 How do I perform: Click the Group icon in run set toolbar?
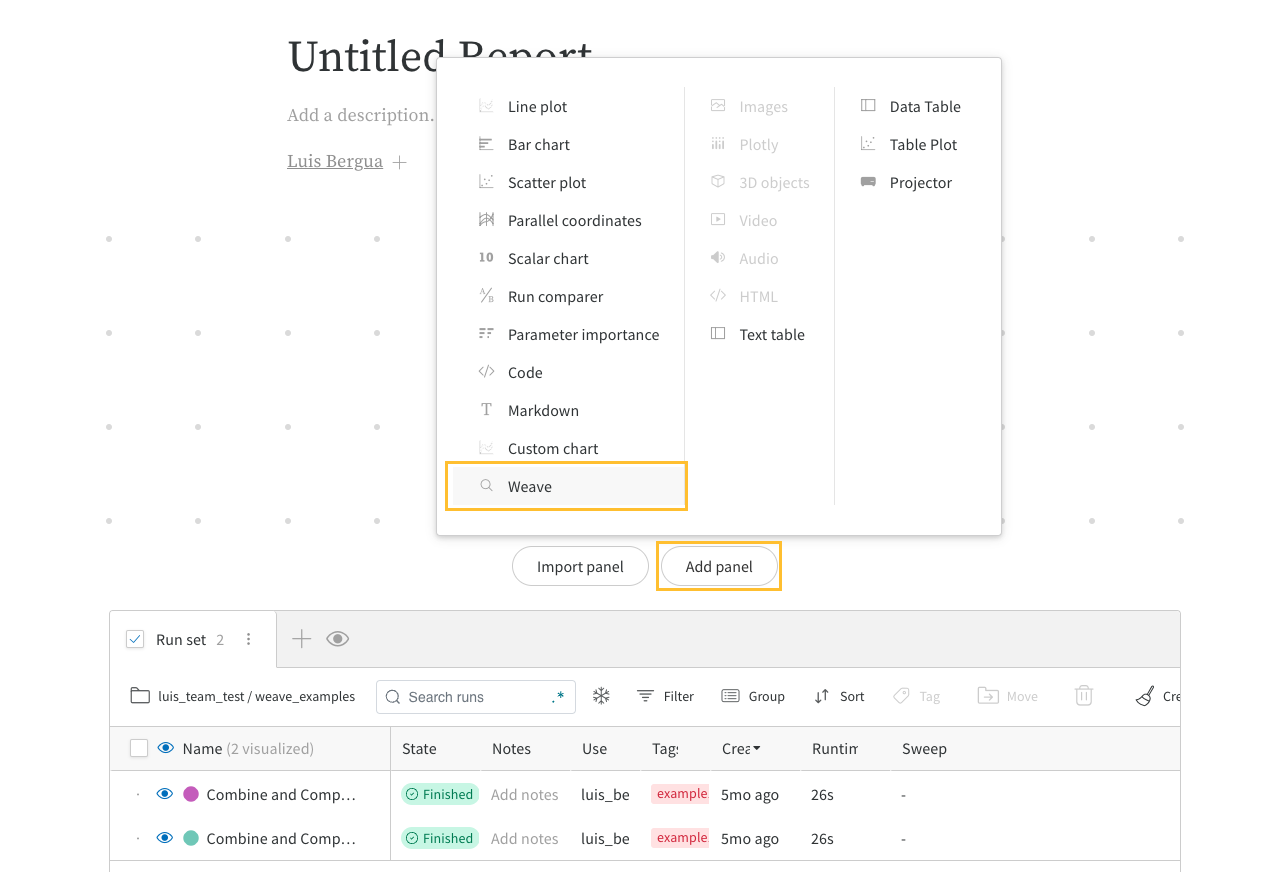(x=730, y=696)
